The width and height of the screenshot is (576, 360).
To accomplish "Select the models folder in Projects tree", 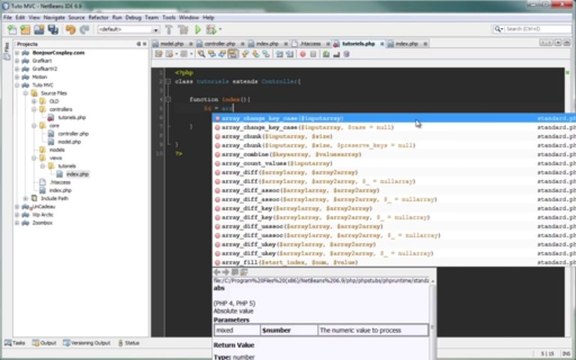I will click(x=57, y=150).
